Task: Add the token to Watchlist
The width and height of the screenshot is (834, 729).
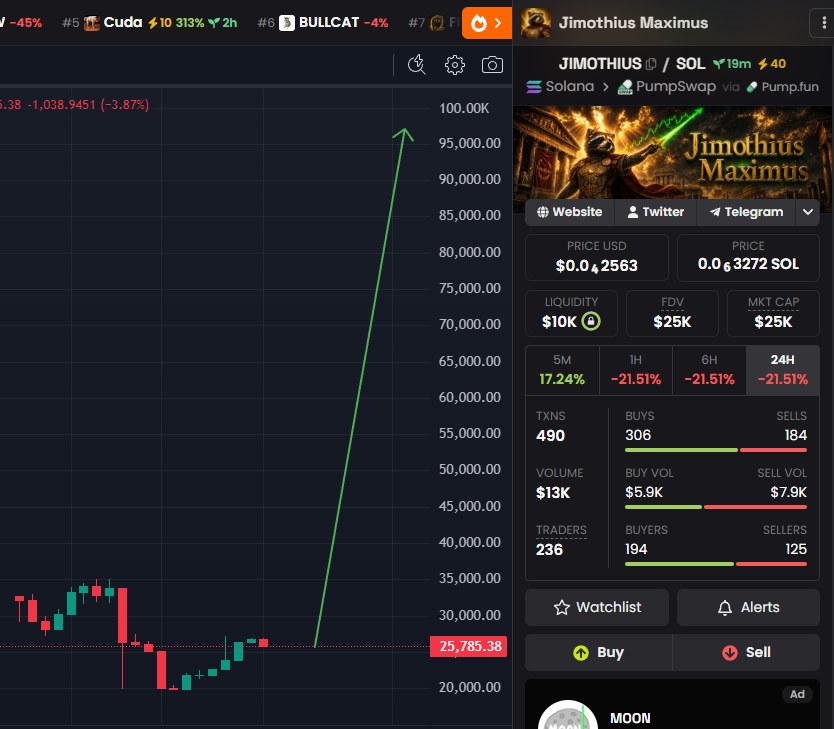Action: 597,607
